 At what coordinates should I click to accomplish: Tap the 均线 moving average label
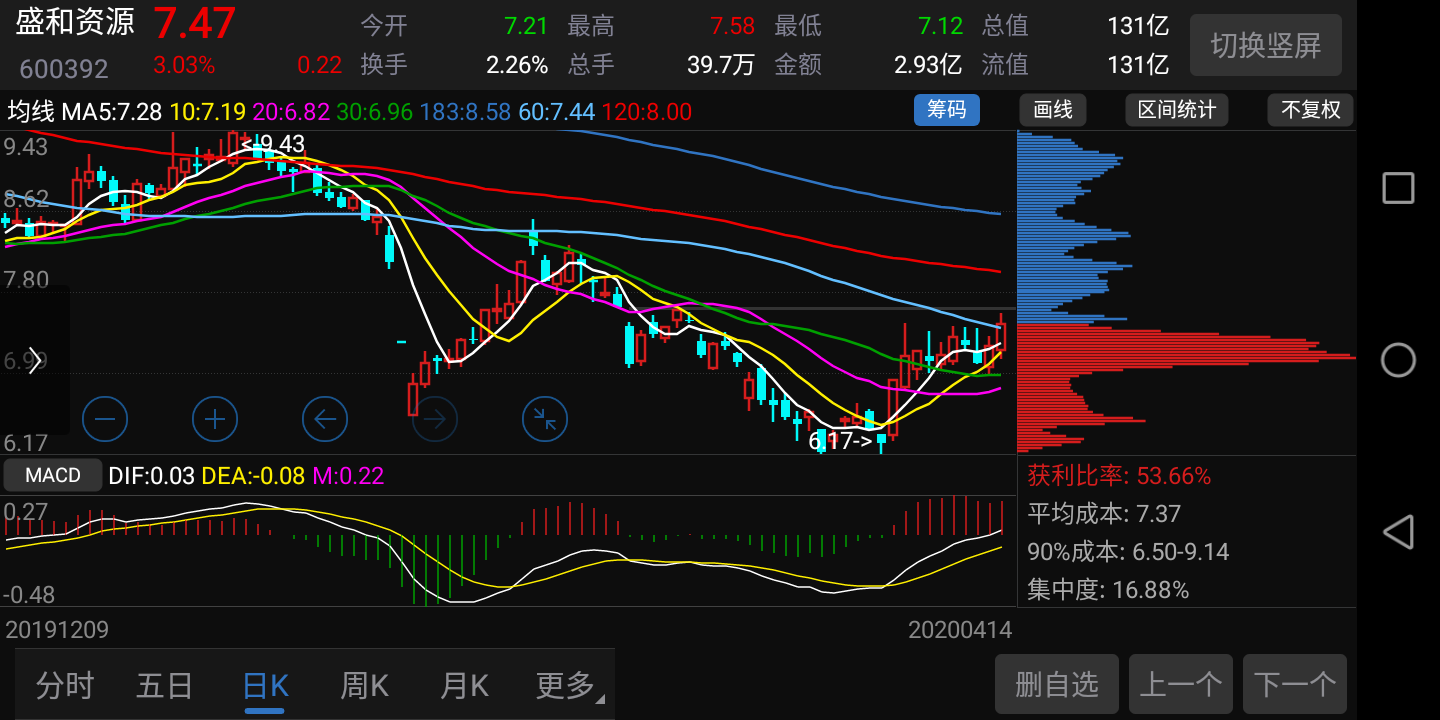[31, 111]
